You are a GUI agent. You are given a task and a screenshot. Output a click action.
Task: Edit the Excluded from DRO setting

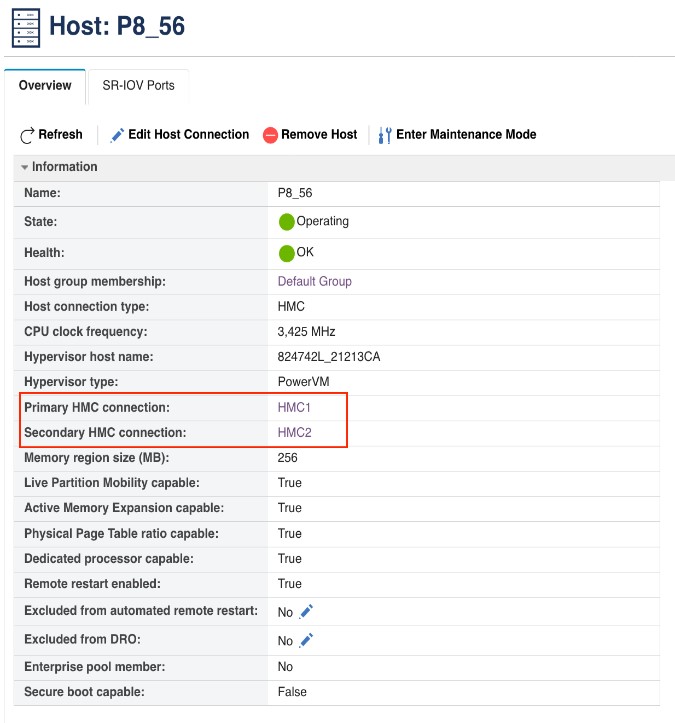[306, 640]
